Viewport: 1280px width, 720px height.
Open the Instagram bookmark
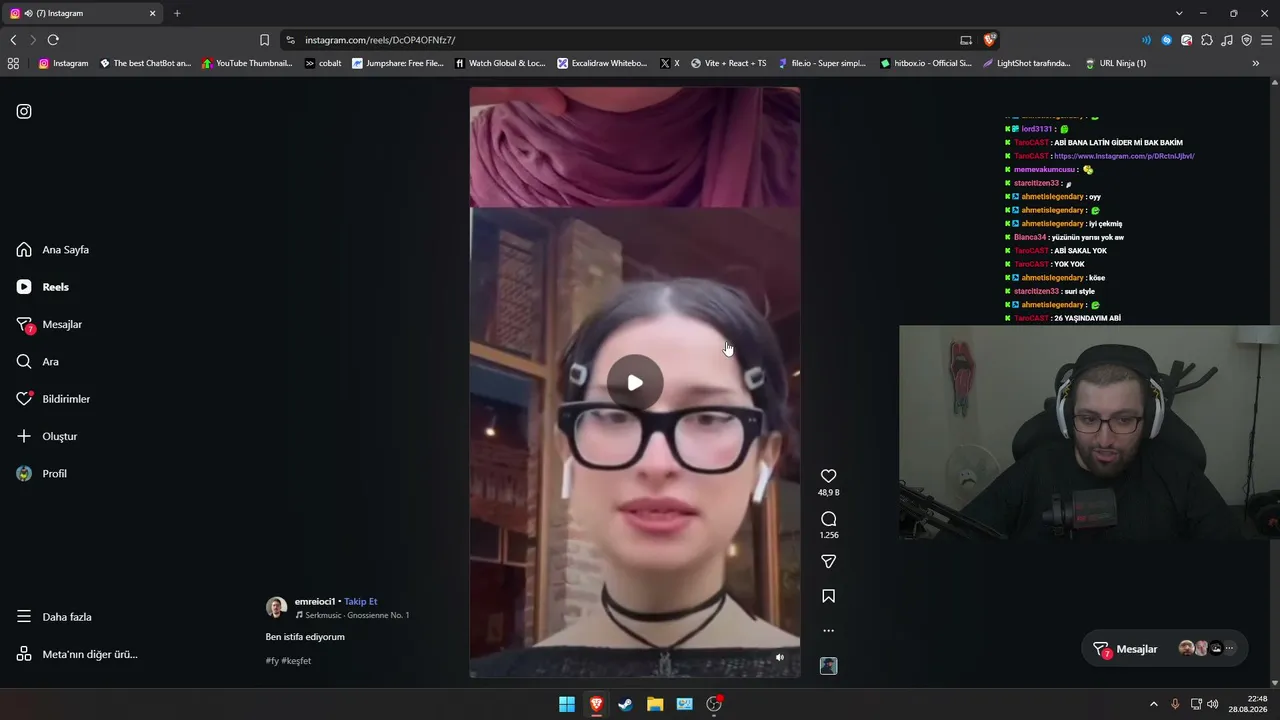point(63,63)
